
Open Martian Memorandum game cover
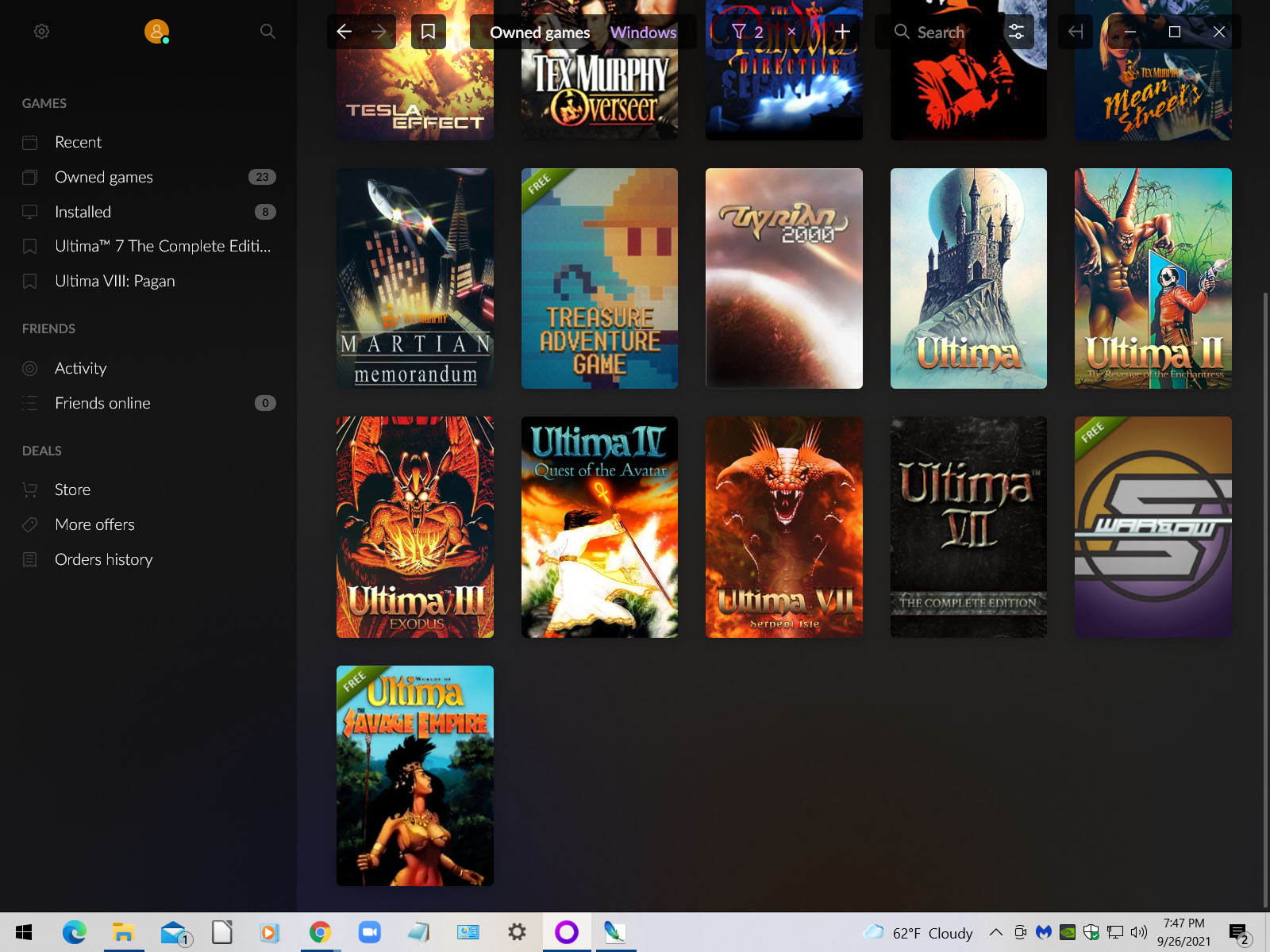(x=415, y=278)
